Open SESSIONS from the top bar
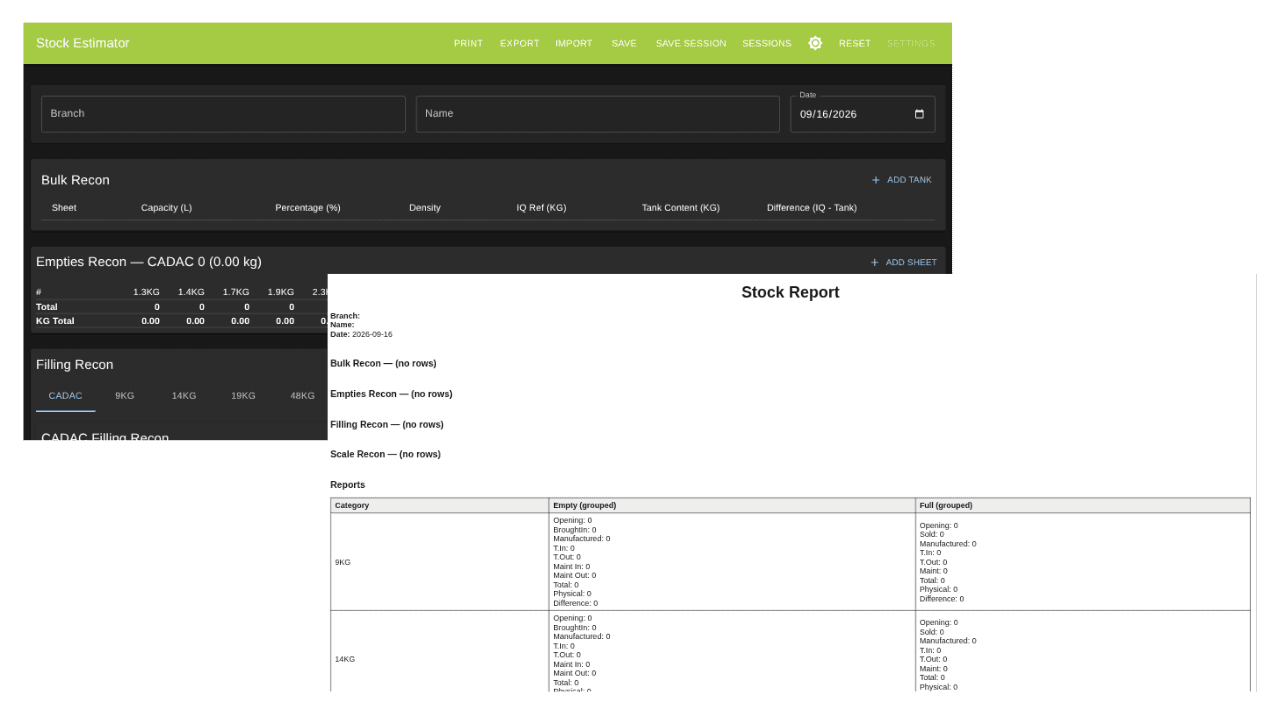1280x720 pixels. (x=767, y=43)
